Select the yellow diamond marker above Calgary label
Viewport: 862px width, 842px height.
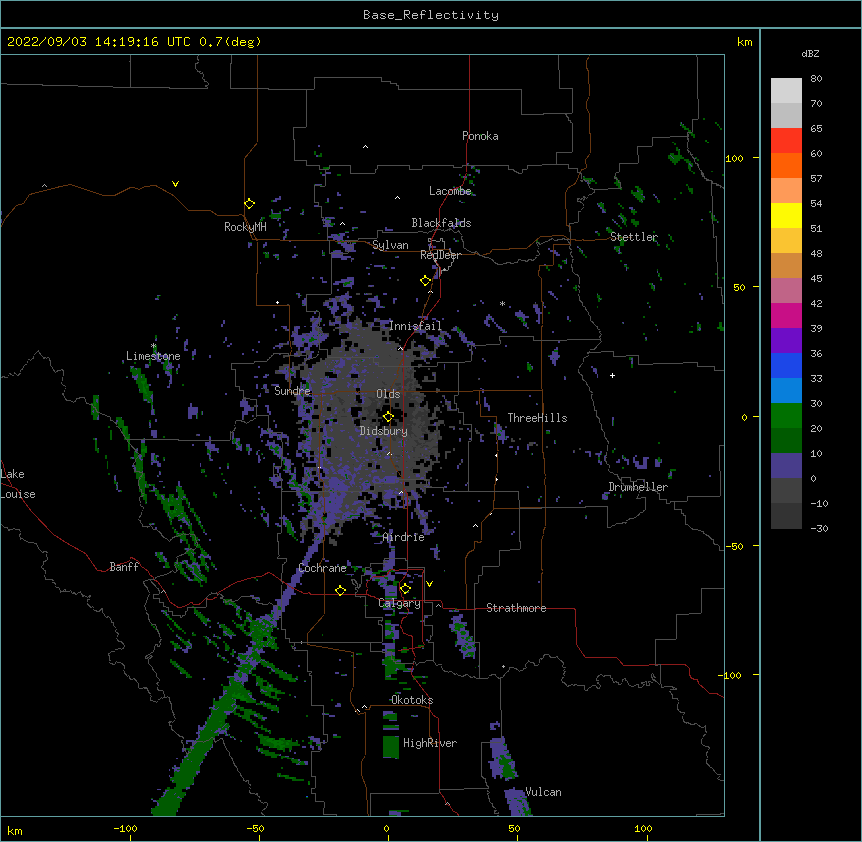pyautogui.click(x=405, y=589)
